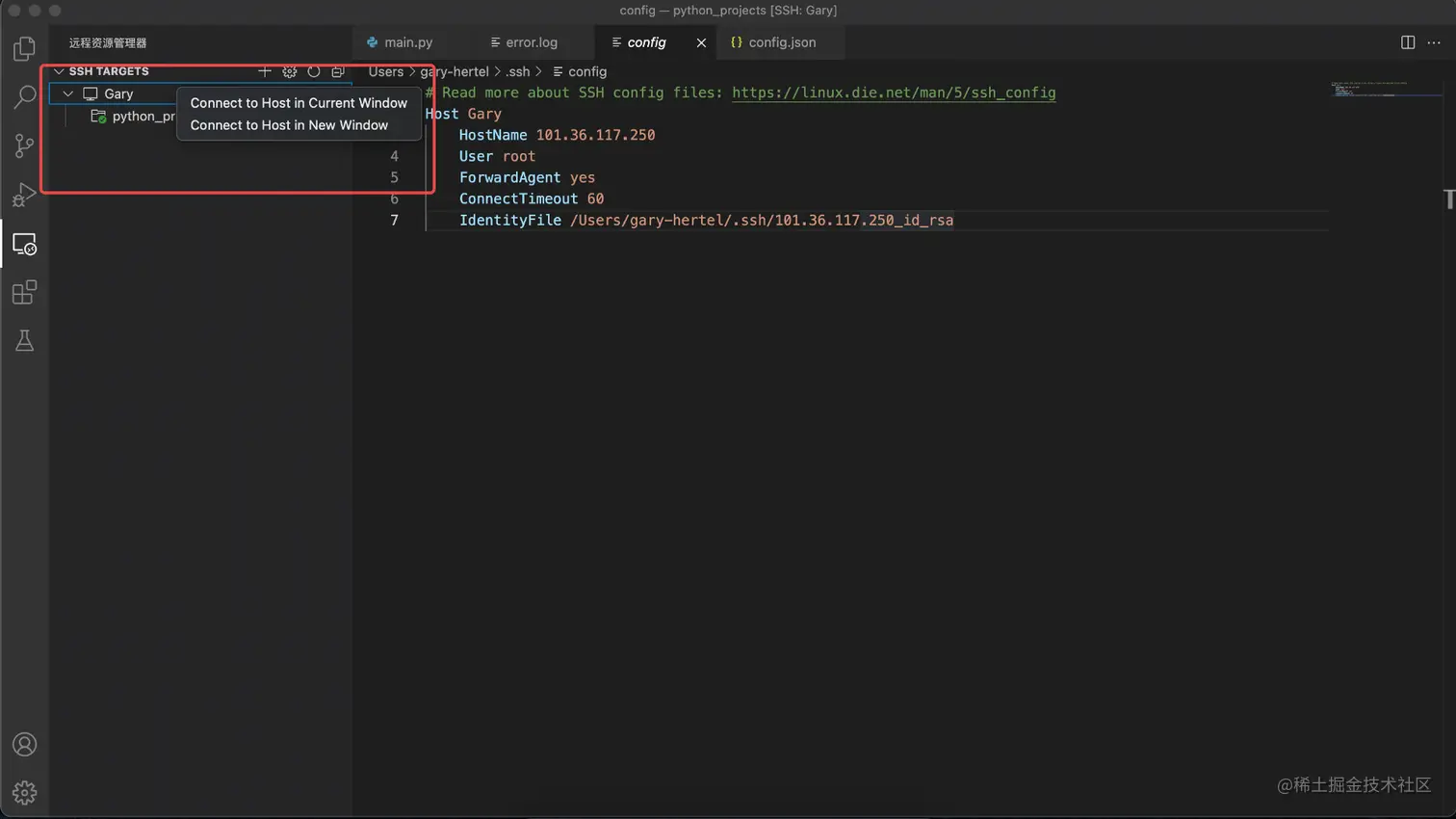The width and height of the screenshot is (1456, 819).
Task: Collapse the Gary host tree node
Action: pyautogui.click(x=68, y=93)
